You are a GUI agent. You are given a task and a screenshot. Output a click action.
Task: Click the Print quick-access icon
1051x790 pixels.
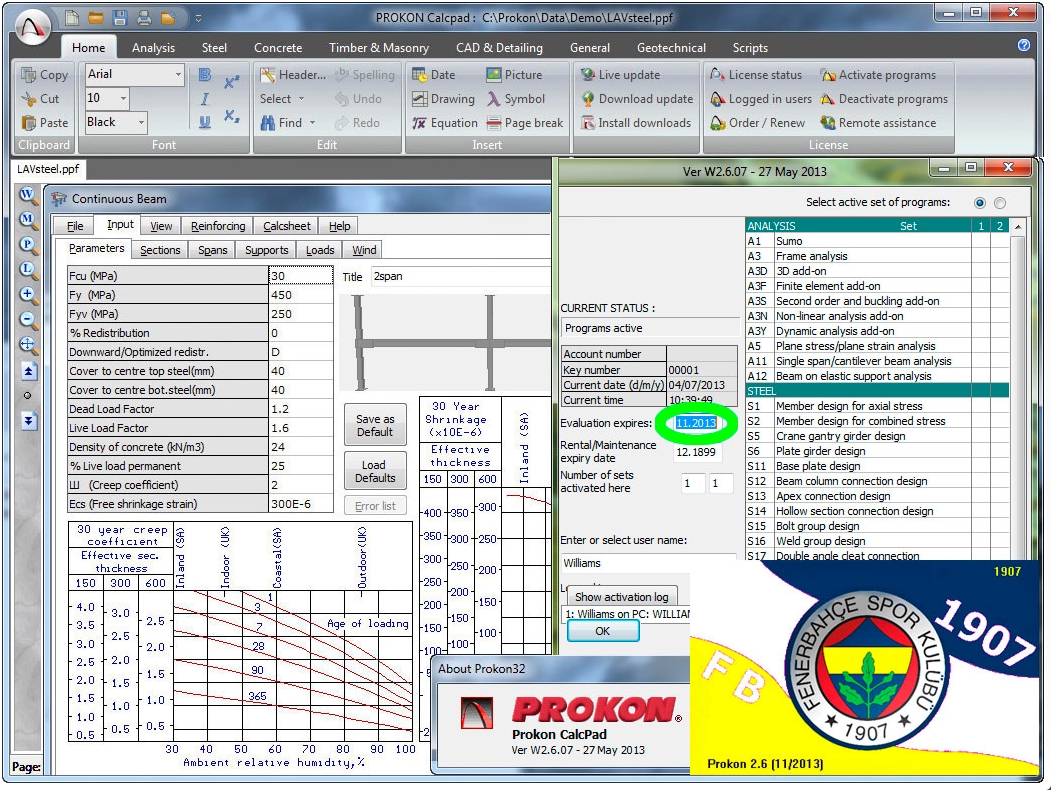pyautogui.click(x=144, y=17)
